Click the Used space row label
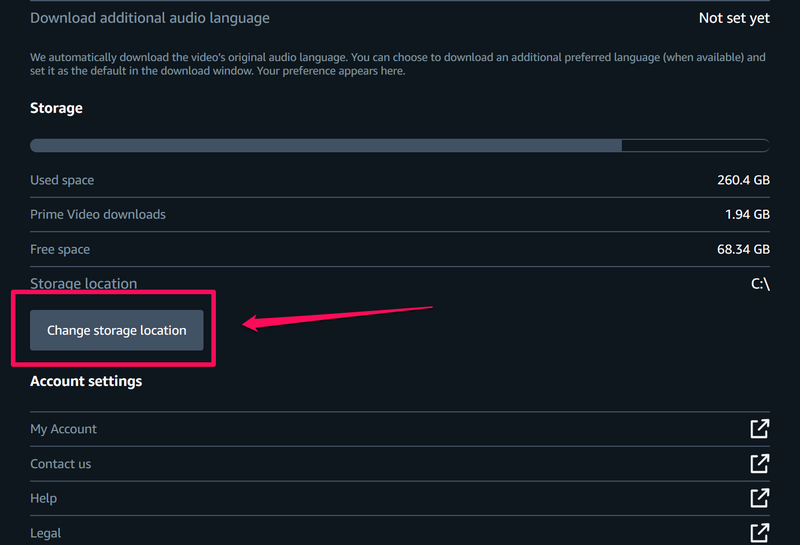The image size is (800, 545). [x=62, y=180]
